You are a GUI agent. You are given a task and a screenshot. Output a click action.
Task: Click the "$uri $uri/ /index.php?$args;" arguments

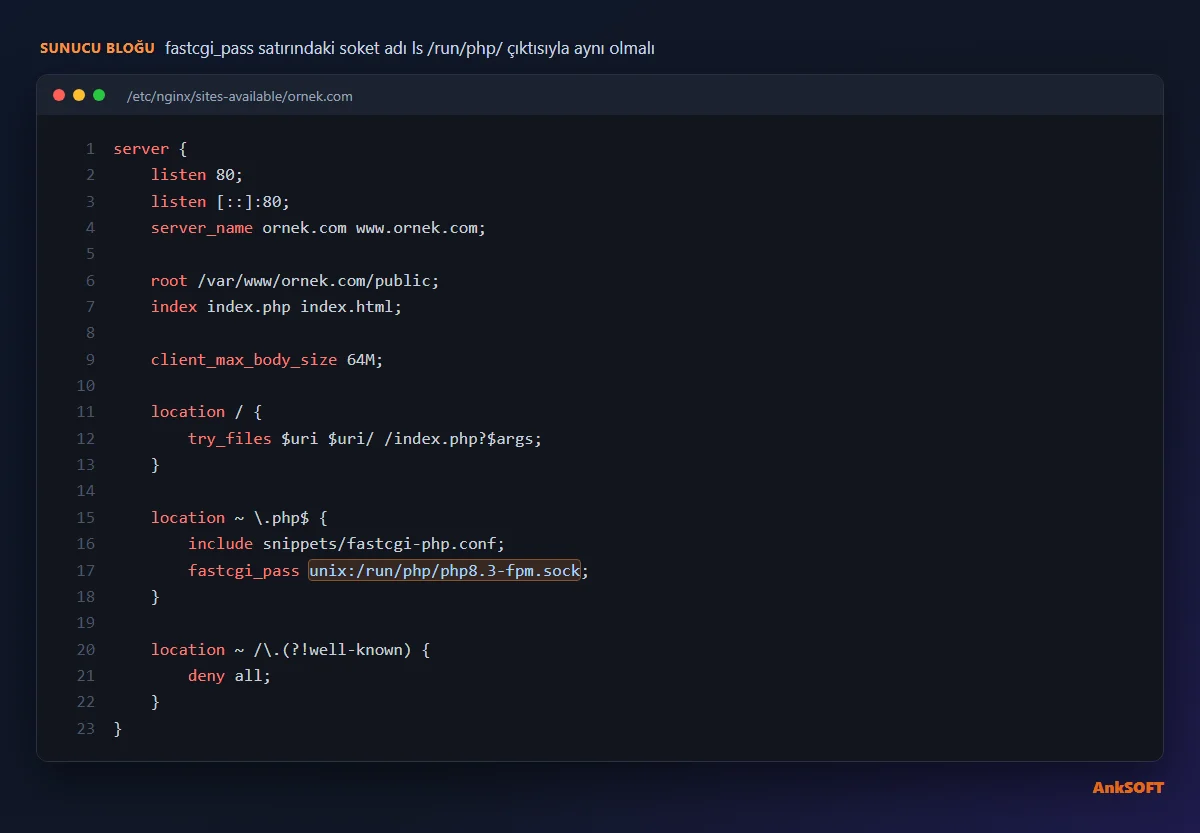click(411, 439)
